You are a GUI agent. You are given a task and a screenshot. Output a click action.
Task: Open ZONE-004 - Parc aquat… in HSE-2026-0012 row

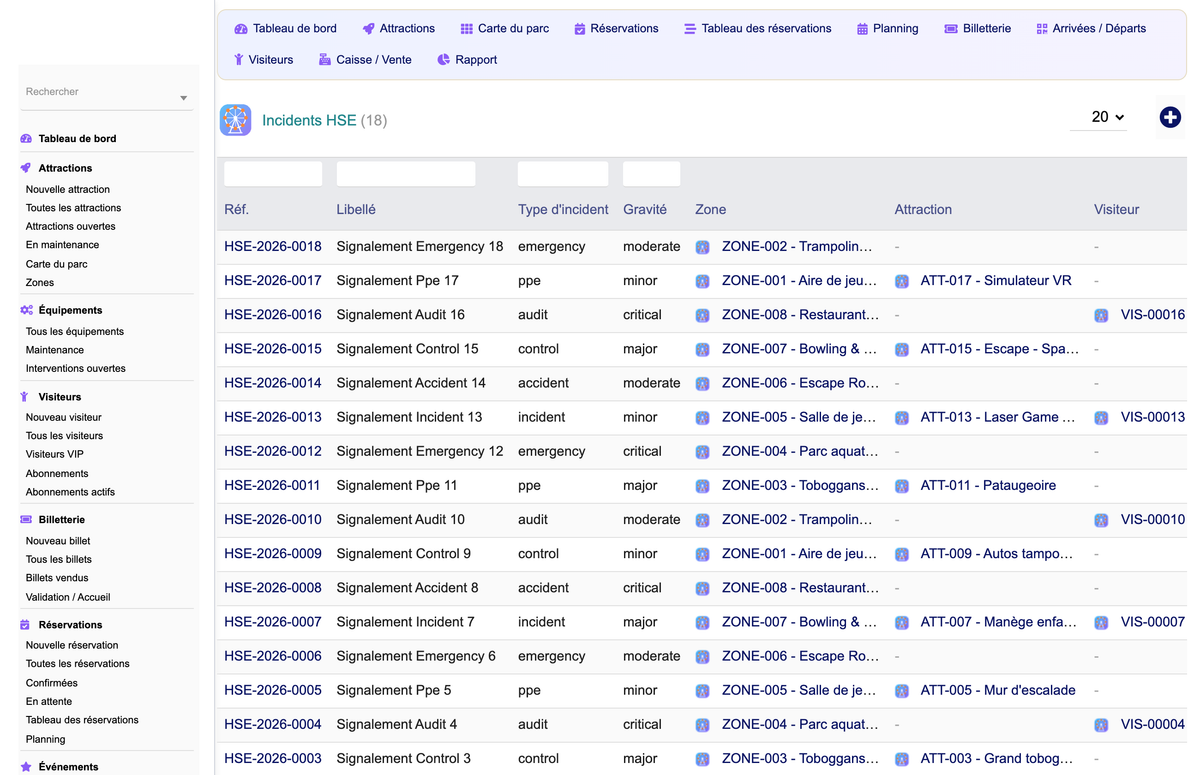pos(799,452)
